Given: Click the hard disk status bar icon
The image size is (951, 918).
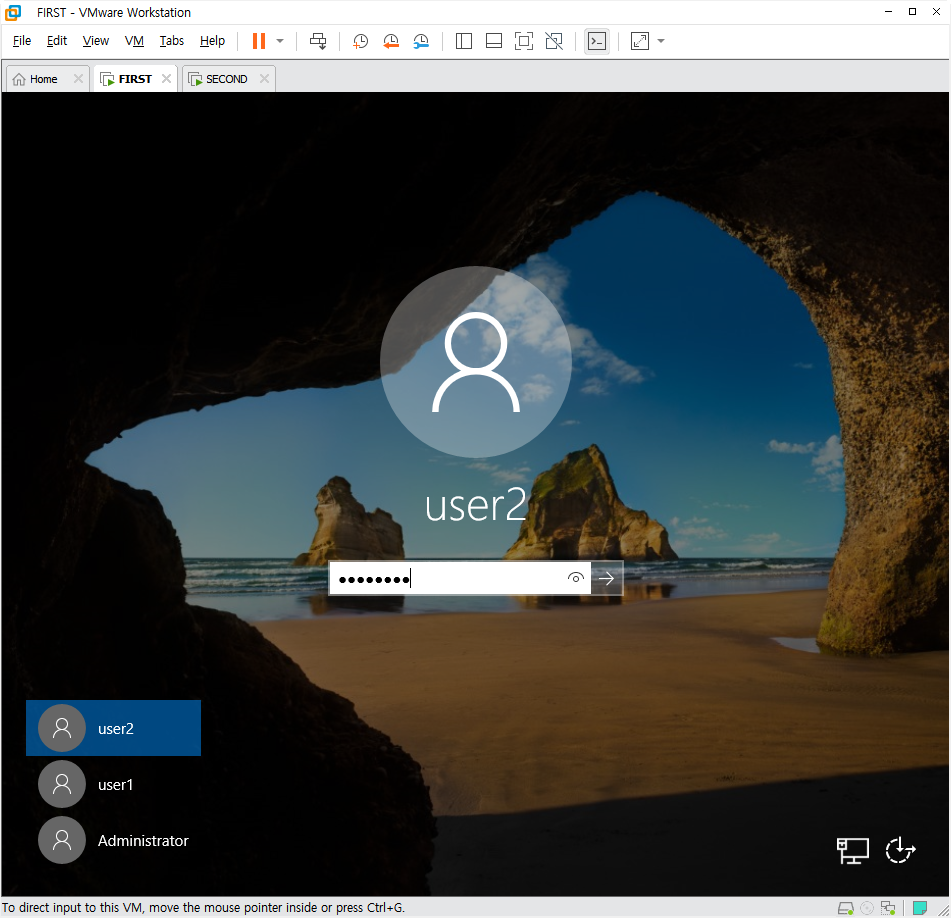Looking at the screenshot, I should 845,908.
